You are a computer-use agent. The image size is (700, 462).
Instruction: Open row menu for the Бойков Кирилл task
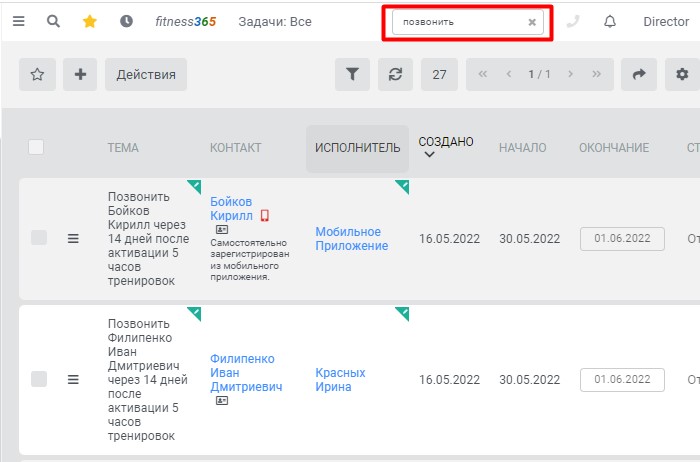click(73, 238)
